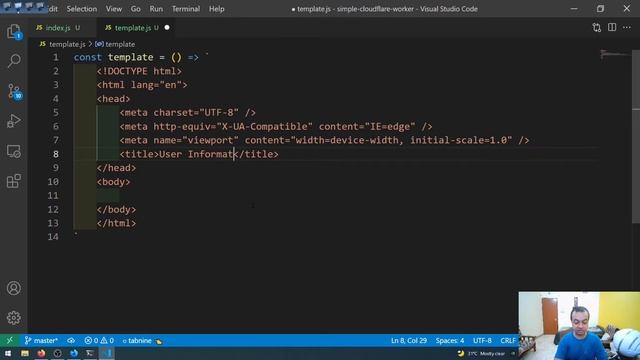Open the Run and Debug view
Image resolution: width=640 pixels, height=360 pixels.
tap(14, 121)
